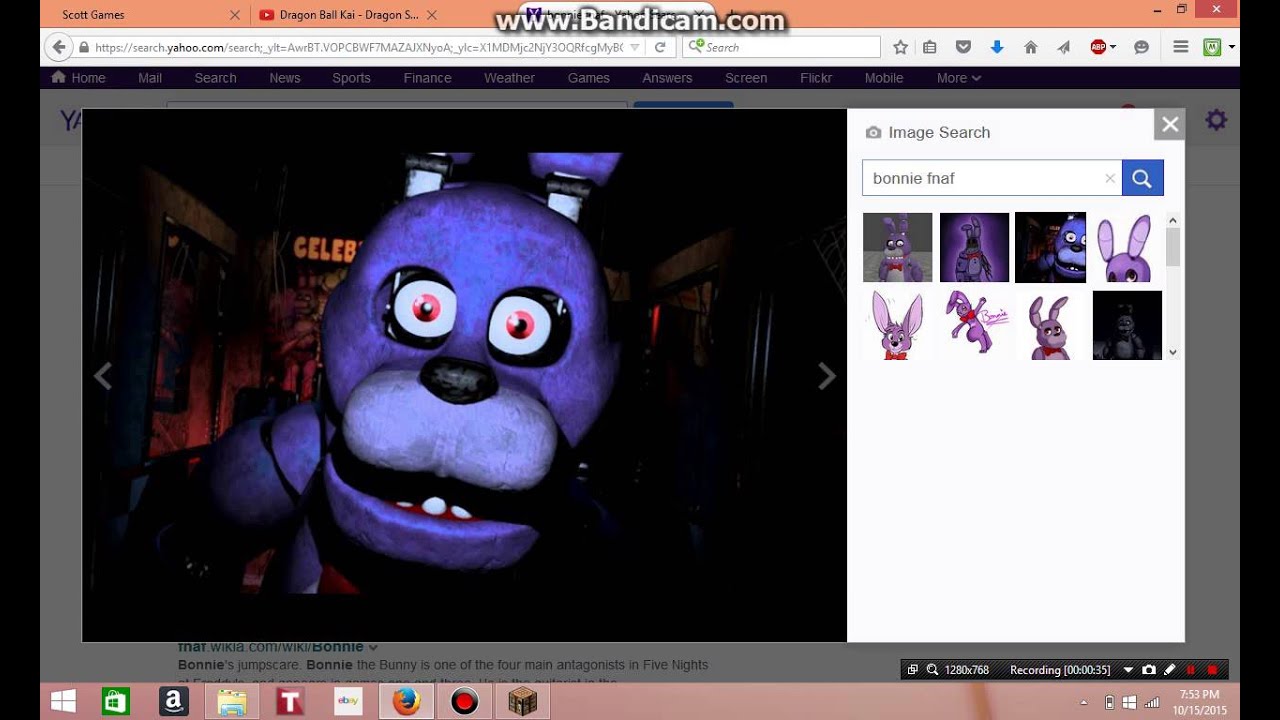Open the Yahoo settings gear icon
This screenshot has width=1280, height=720.
point(1216,120)
